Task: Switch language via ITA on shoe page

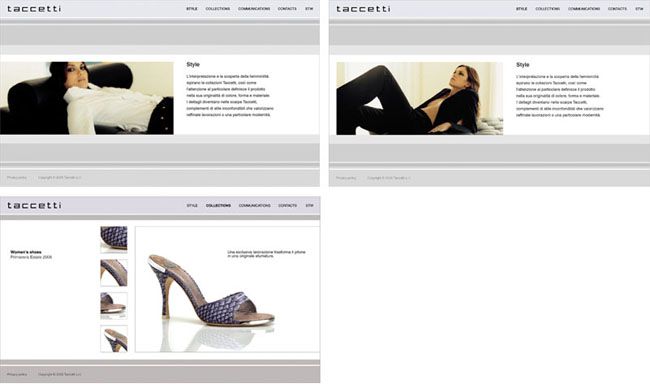Action: coord(309,206)
